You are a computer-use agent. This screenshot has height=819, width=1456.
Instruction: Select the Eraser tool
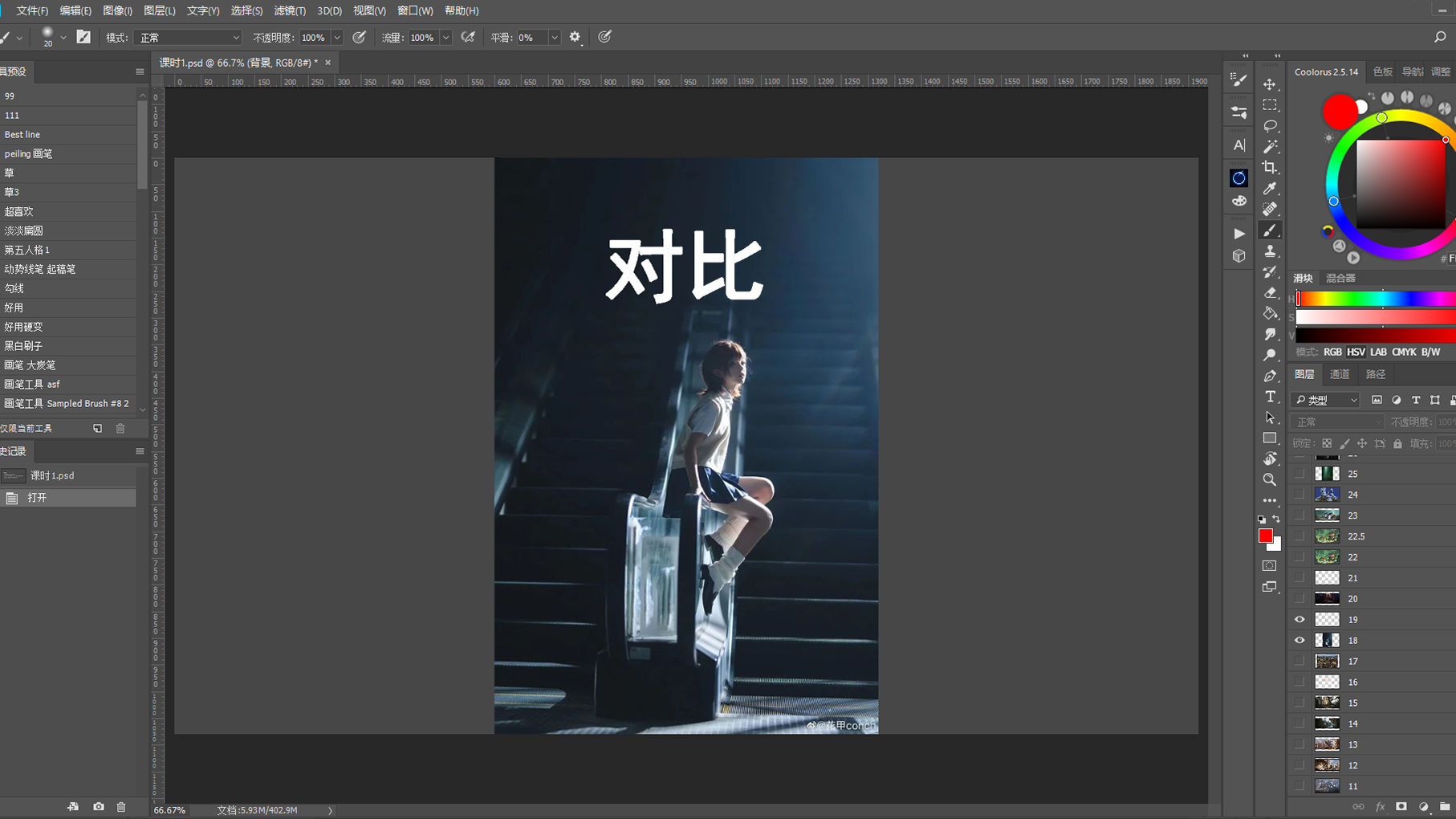(x=1270, y=293)
